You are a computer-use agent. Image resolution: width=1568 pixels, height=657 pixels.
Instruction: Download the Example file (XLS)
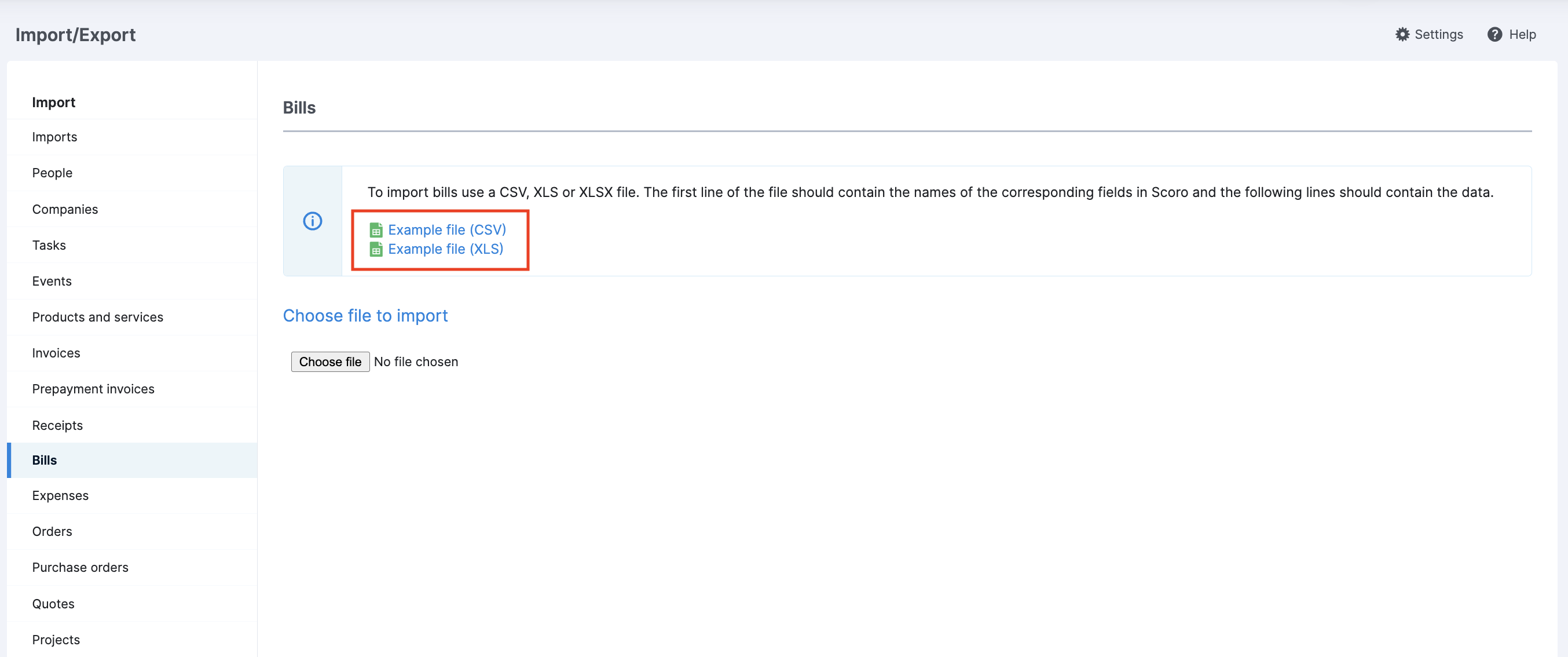[445, 249]
